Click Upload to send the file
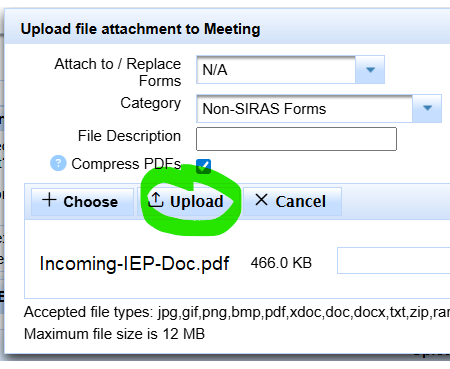The width and height of the screenshot is (450, 369). [197, 202]
